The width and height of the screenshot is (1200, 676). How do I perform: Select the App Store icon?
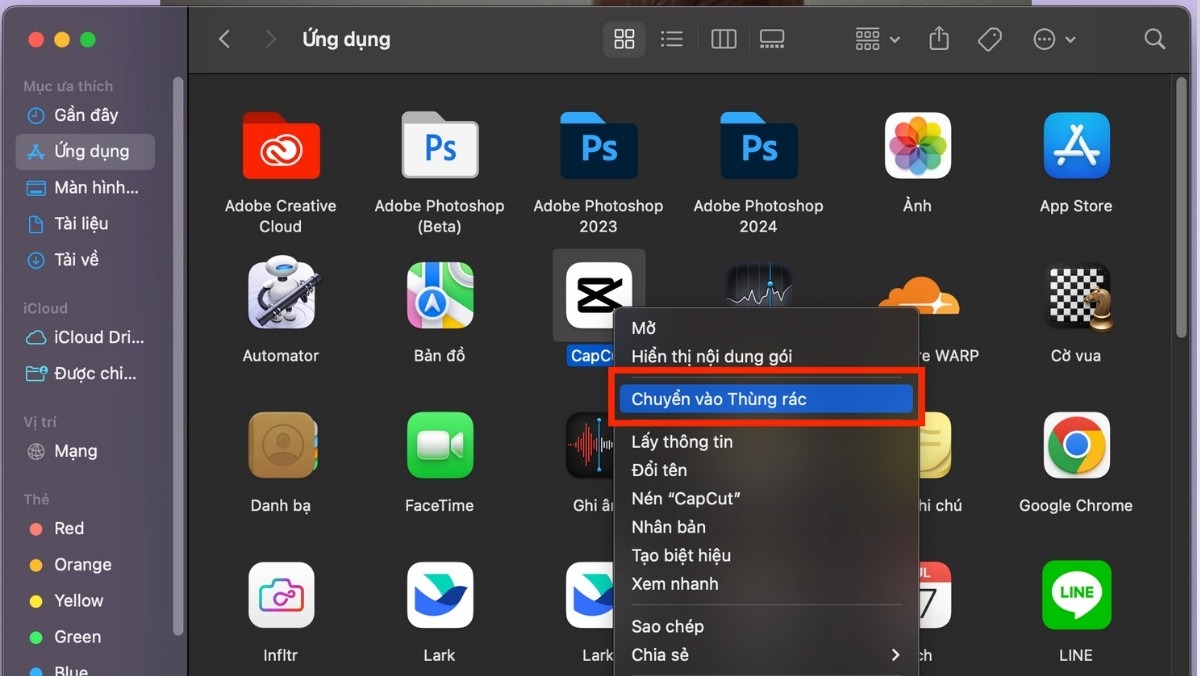(1076, 146)
